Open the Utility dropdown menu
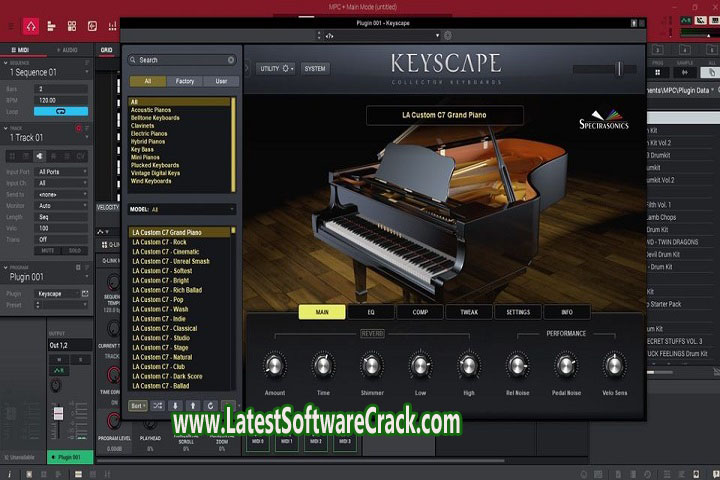This screenshot has width=720, height=480. point(276,69)
